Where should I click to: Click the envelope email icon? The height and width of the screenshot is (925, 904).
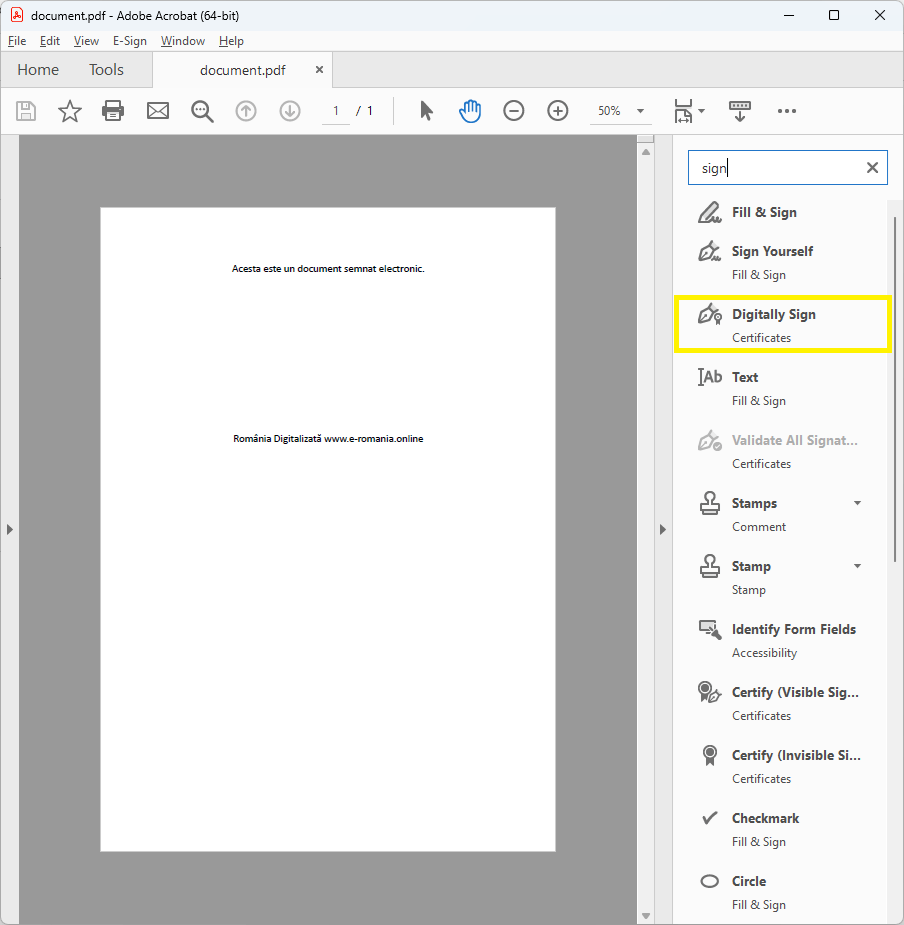pyautogui.click(x=158, y=111)
